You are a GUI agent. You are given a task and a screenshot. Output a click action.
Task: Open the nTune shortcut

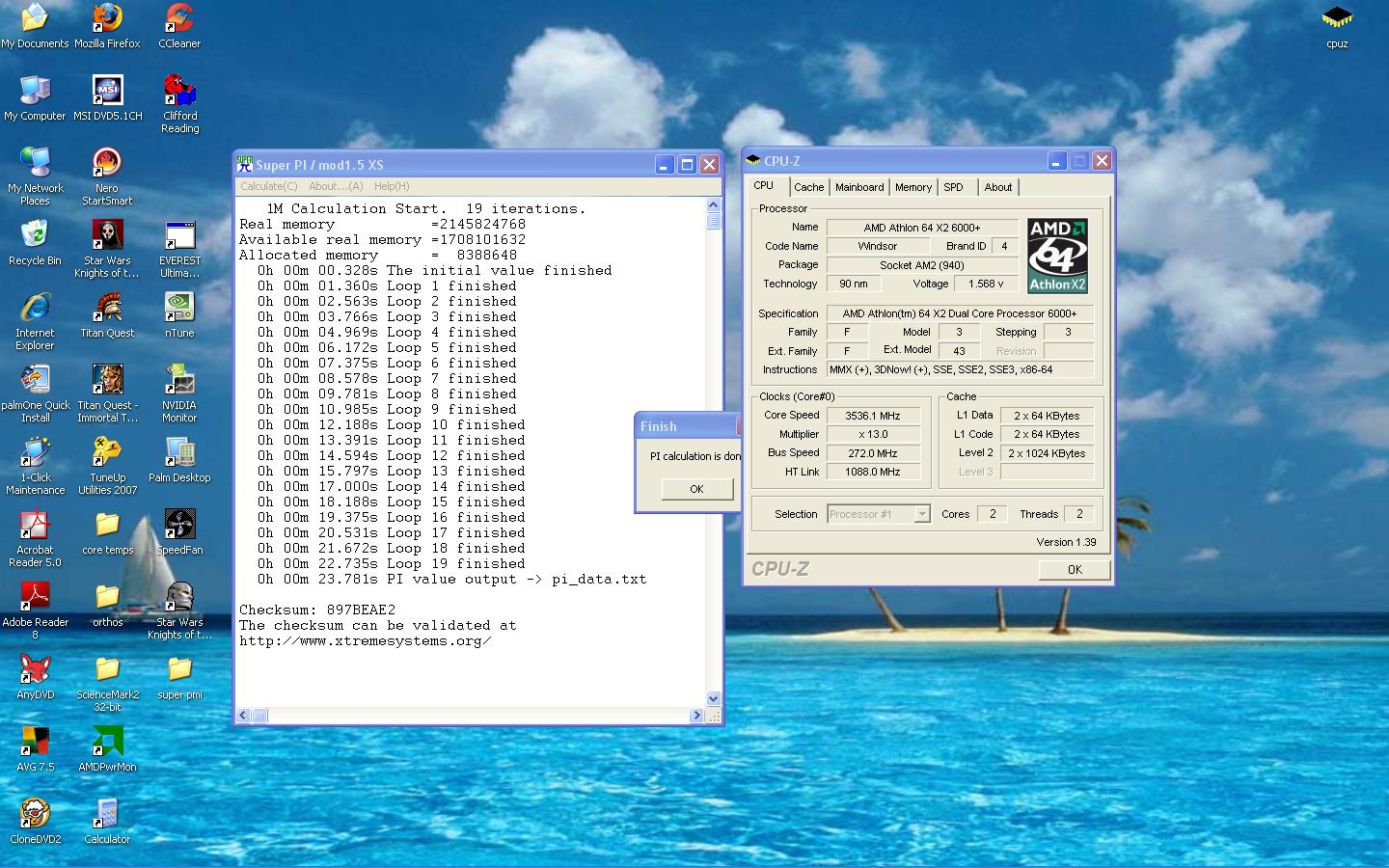tap(179, 315)
